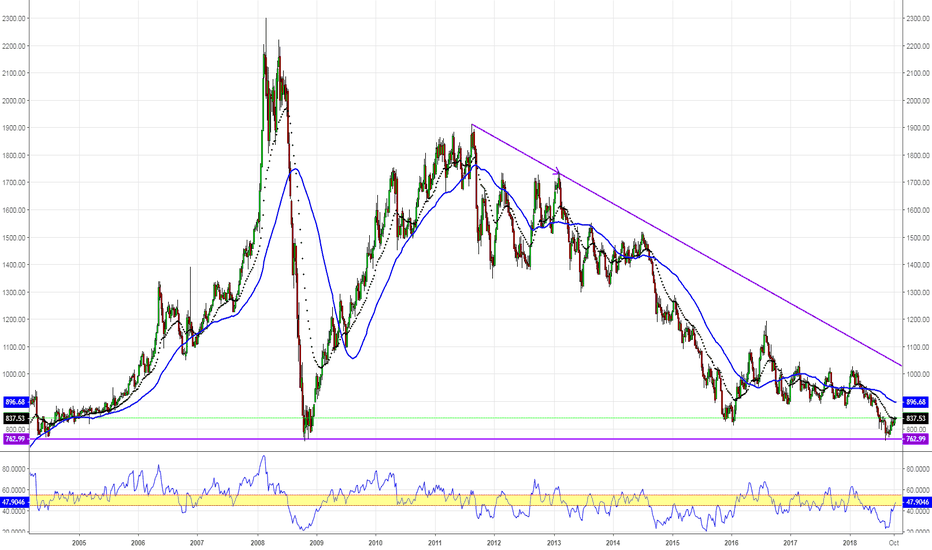Click the 2010 year label

point(375,542)
